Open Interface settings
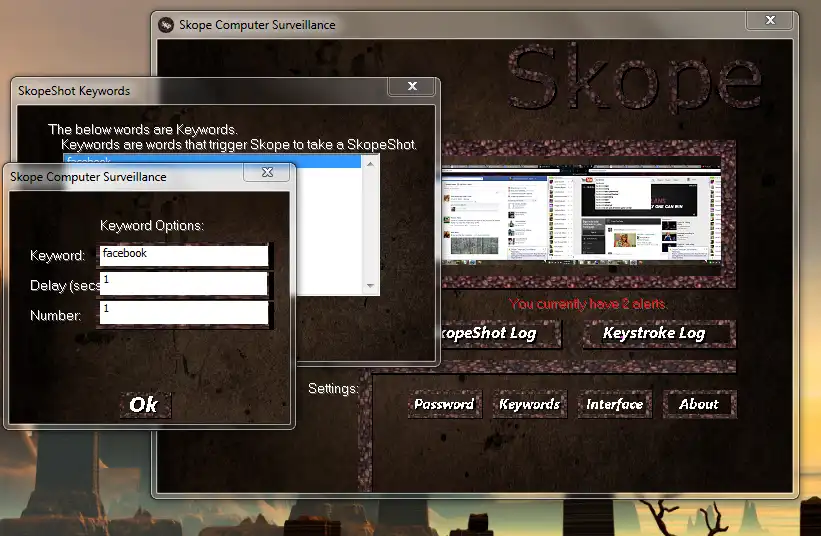 pyautogui.click(x=615, y=404)
